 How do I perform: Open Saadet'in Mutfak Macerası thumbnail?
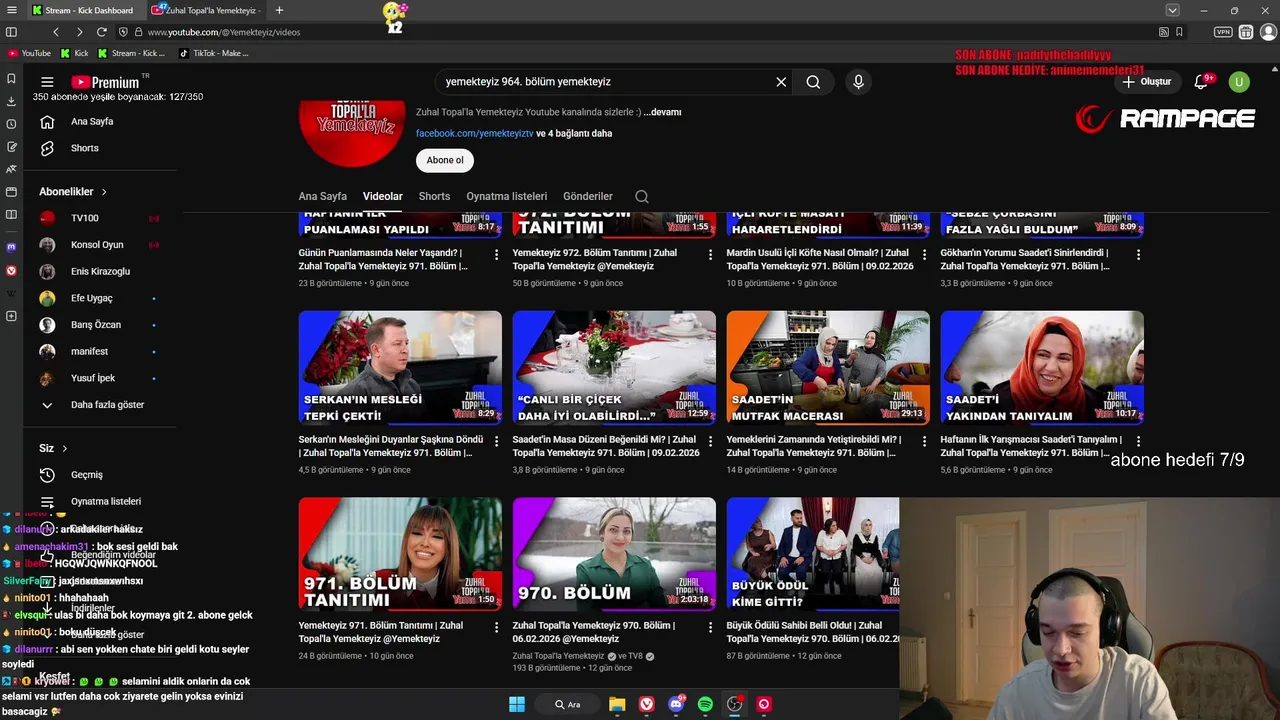[x=828, y=367]
